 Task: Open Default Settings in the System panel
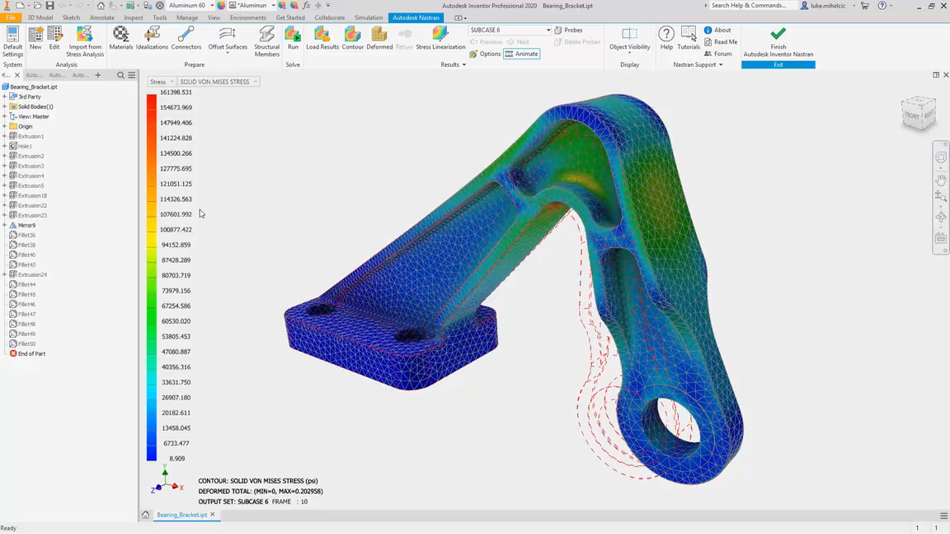coord(12,41)
